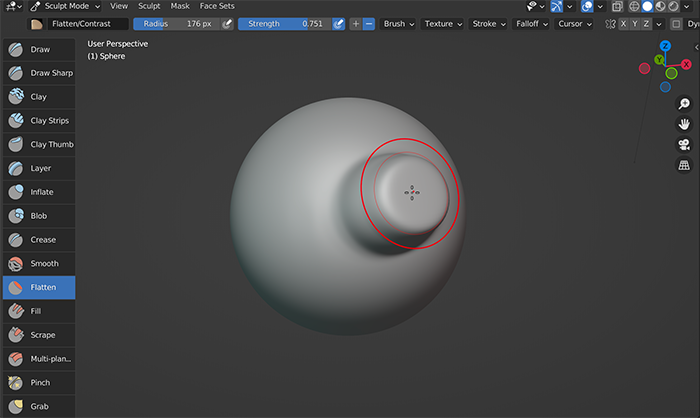The width and height of the screenshot is (700, 418).
Task: Click the blue Z axis gizmo handle
Action: pos(665,46)
